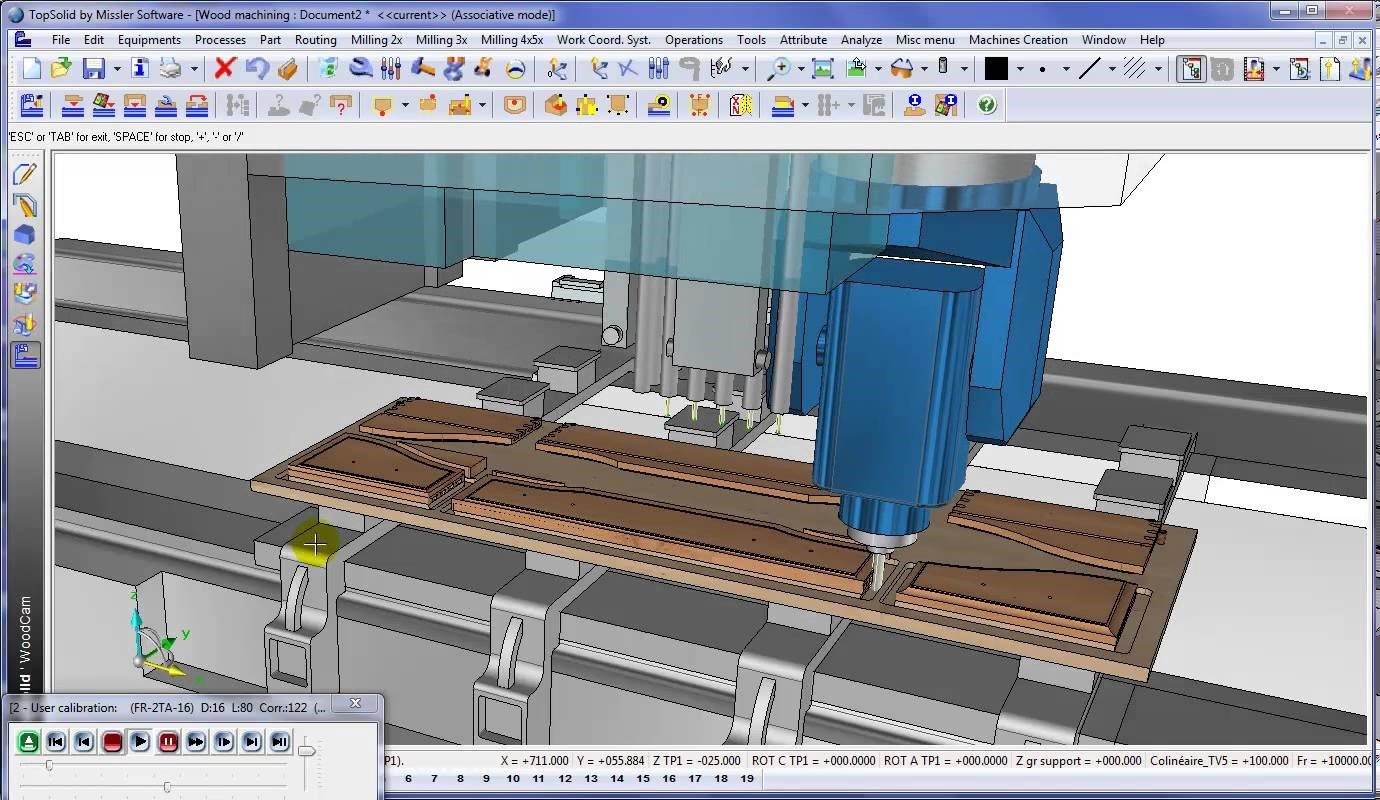Undo the last action with the blue arrow icon
Image resolution: width=1380 pixels, height=800 pixels.
[257, 69]
